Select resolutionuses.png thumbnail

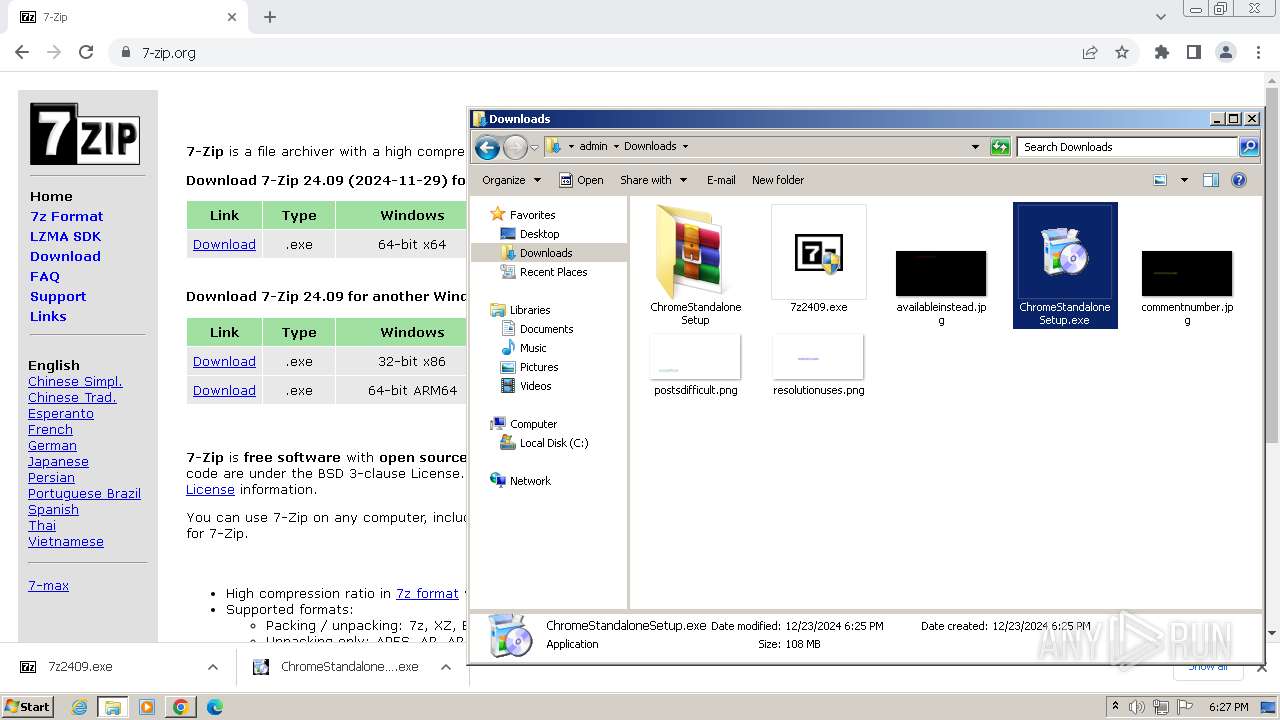coord(818,357)
